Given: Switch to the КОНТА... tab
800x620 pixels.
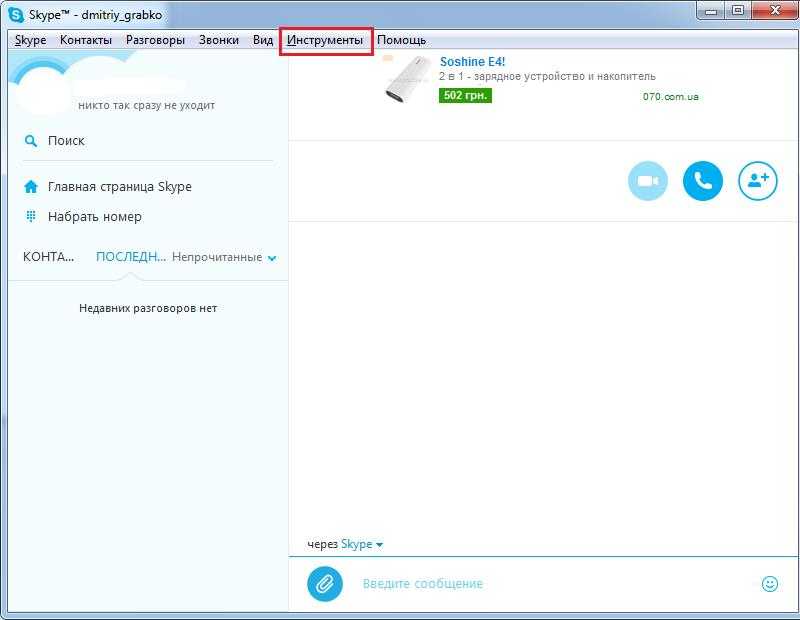Looking at the screenshot, I should click(x=48, y=257).
